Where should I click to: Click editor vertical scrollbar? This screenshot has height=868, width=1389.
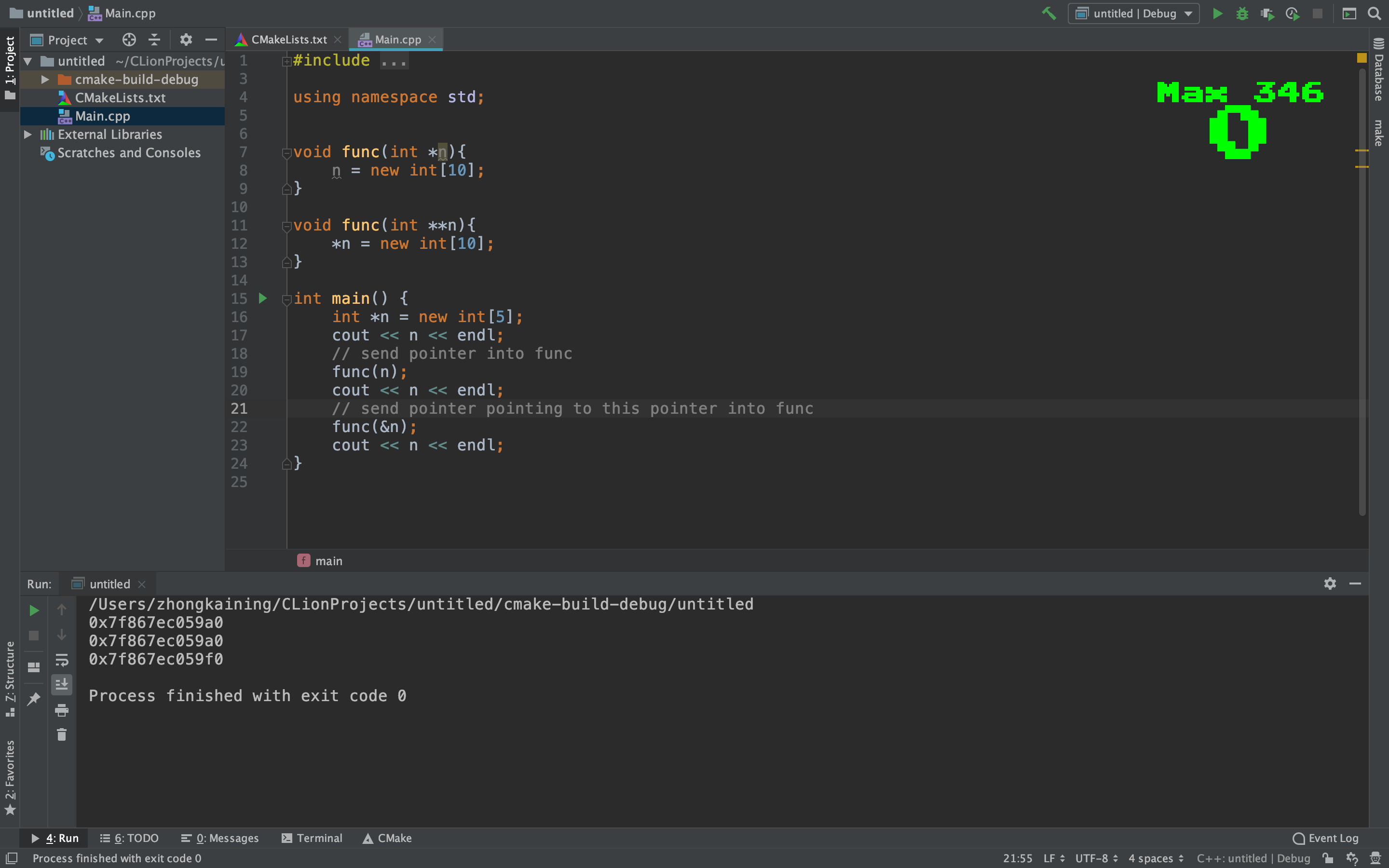1362,293
